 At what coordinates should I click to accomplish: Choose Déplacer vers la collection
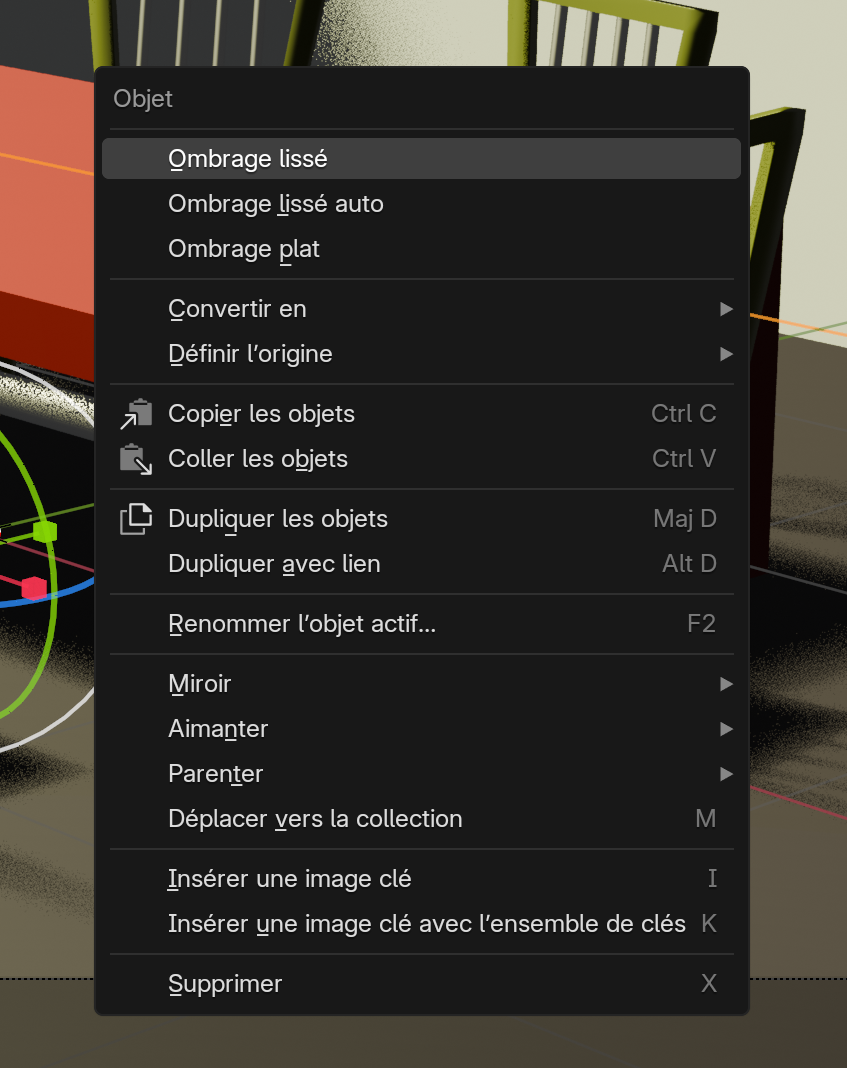click(315, 819)
